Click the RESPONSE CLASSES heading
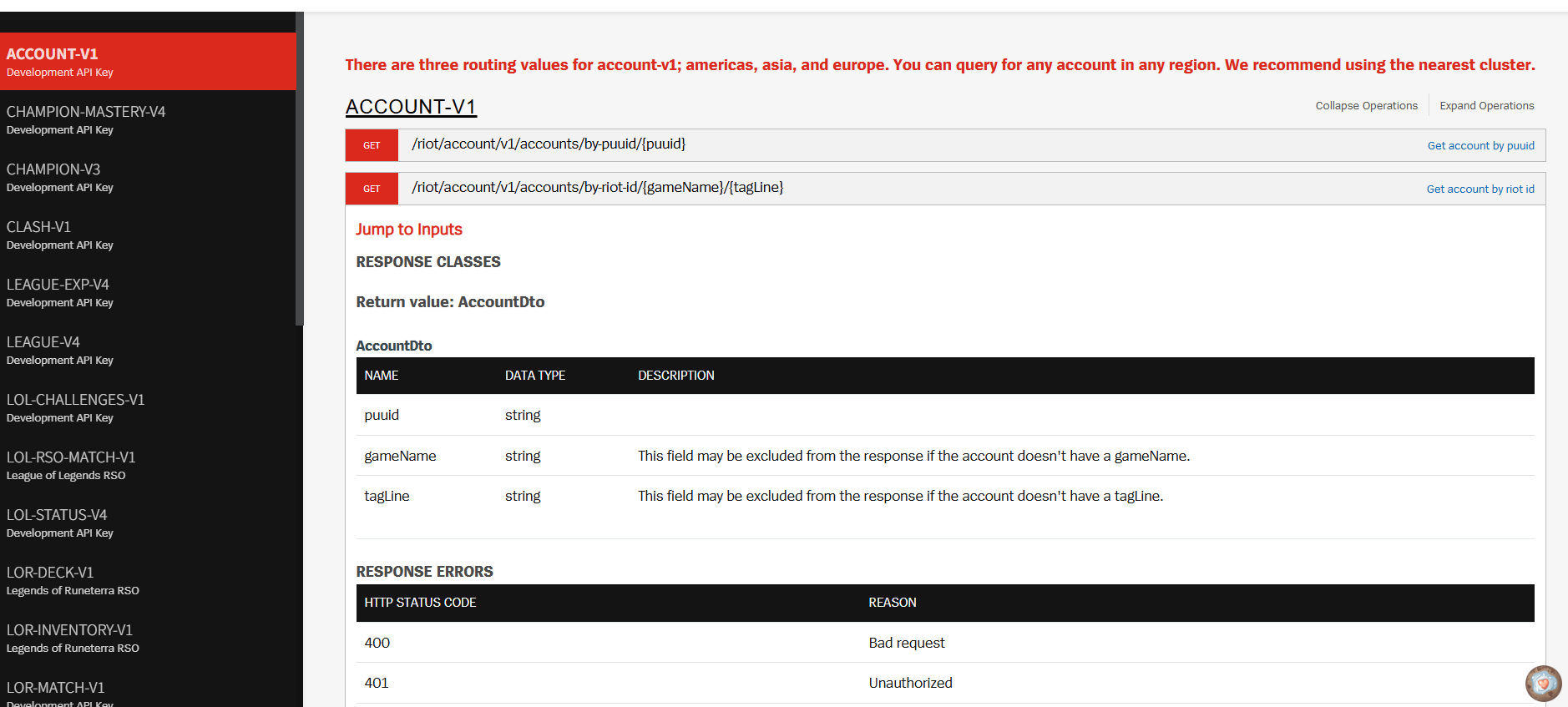The height and width of the screenshot is (707, 1568). [x=428, y=262]
